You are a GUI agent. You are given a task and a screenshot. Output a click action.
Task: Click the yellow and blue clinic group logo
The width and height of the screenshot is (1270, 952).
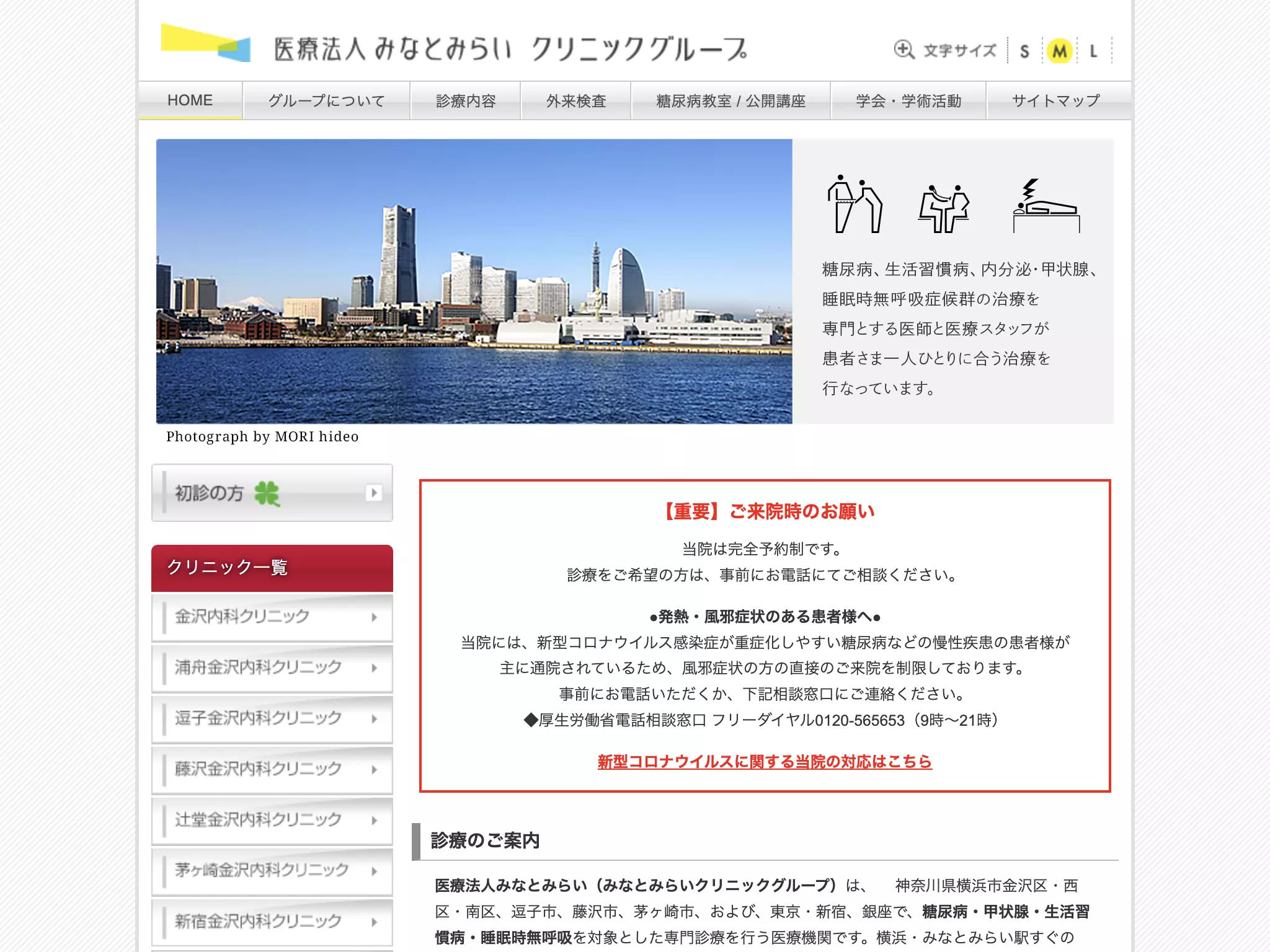(206, 43)
